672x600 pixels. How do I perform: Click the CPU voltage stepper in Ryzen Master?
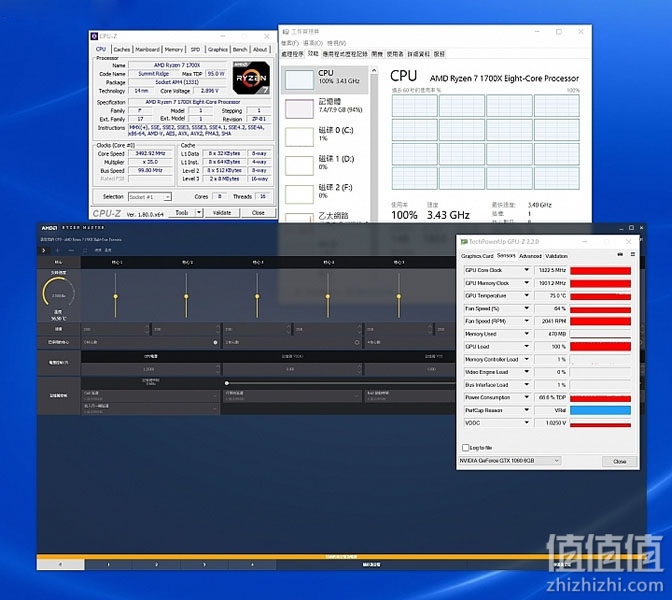[218, 369]
